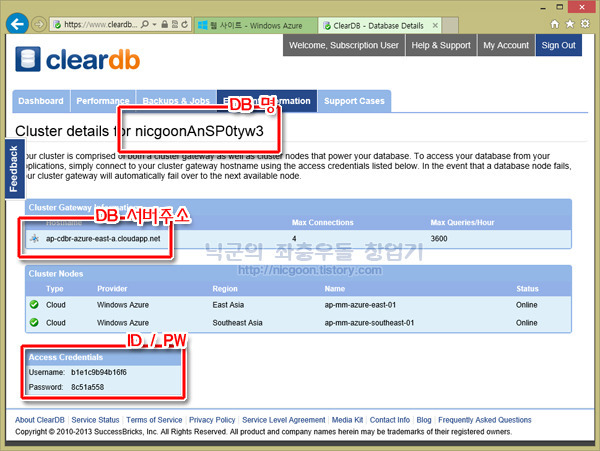Click the East Asia region cell
600x451 pixels.
[x=228, y=305]
